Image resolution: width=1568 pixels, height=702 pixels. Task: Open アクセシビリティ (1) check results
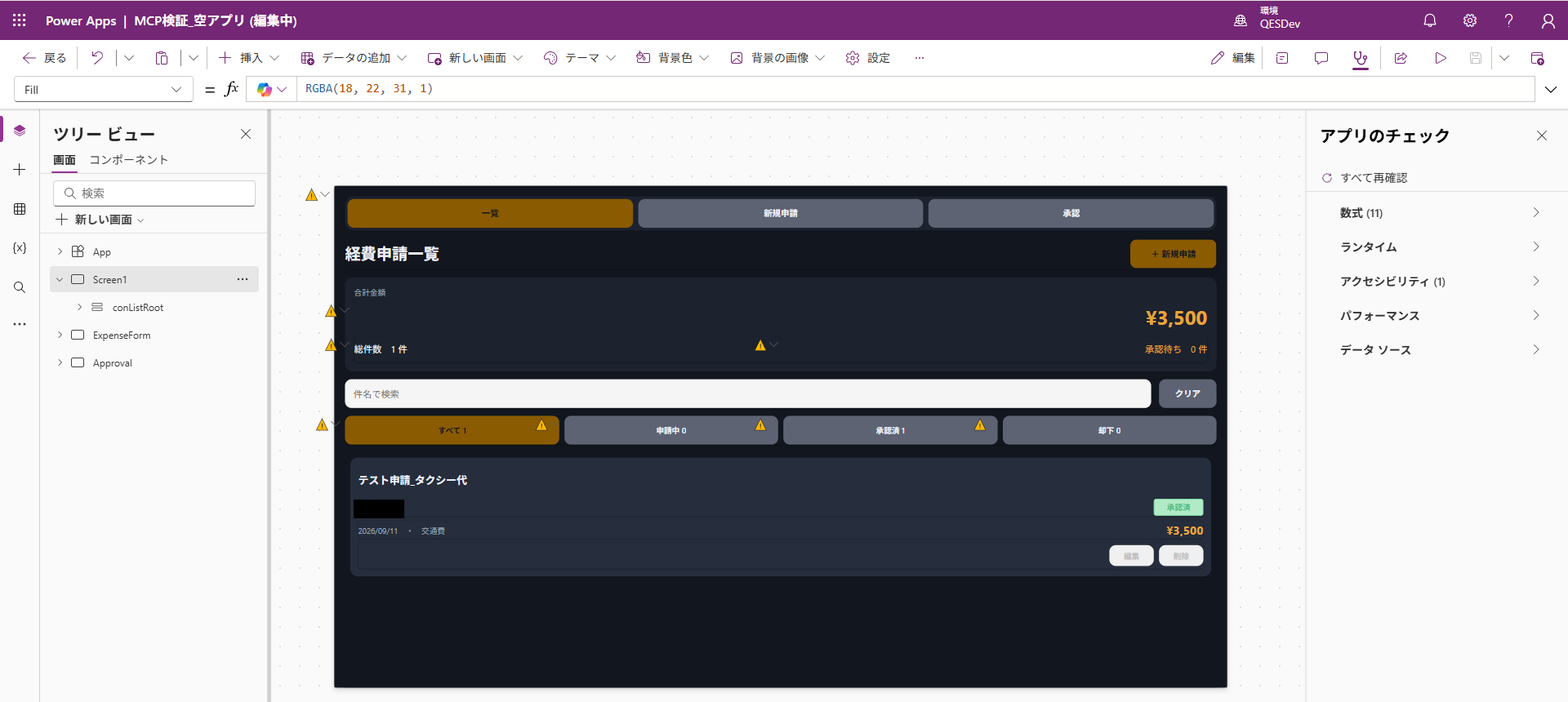click(1437, 282)
